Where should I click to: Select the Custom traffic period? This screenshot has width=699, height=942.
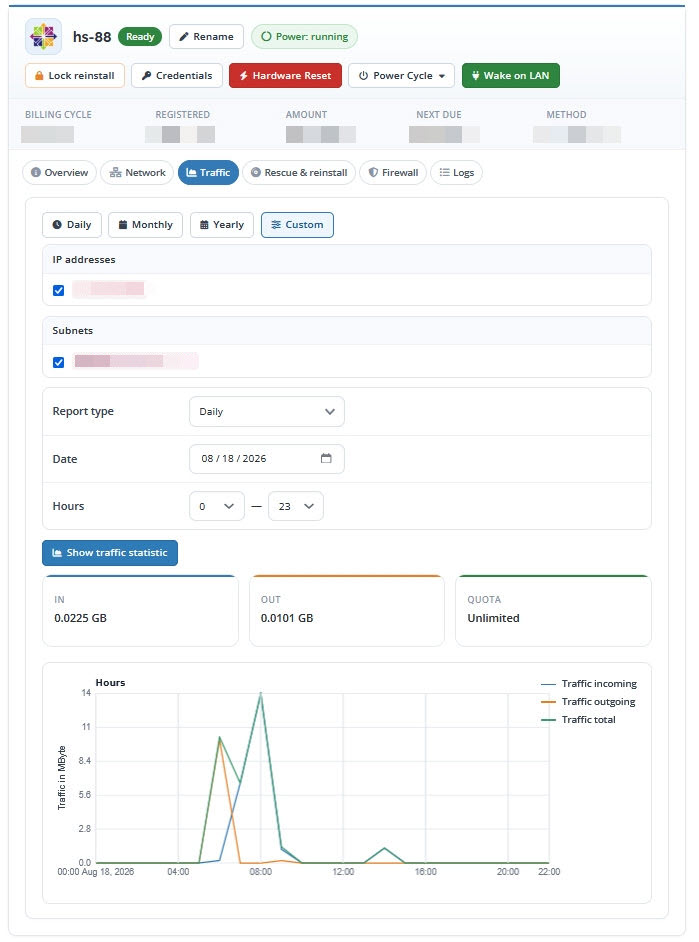[297, 225]
